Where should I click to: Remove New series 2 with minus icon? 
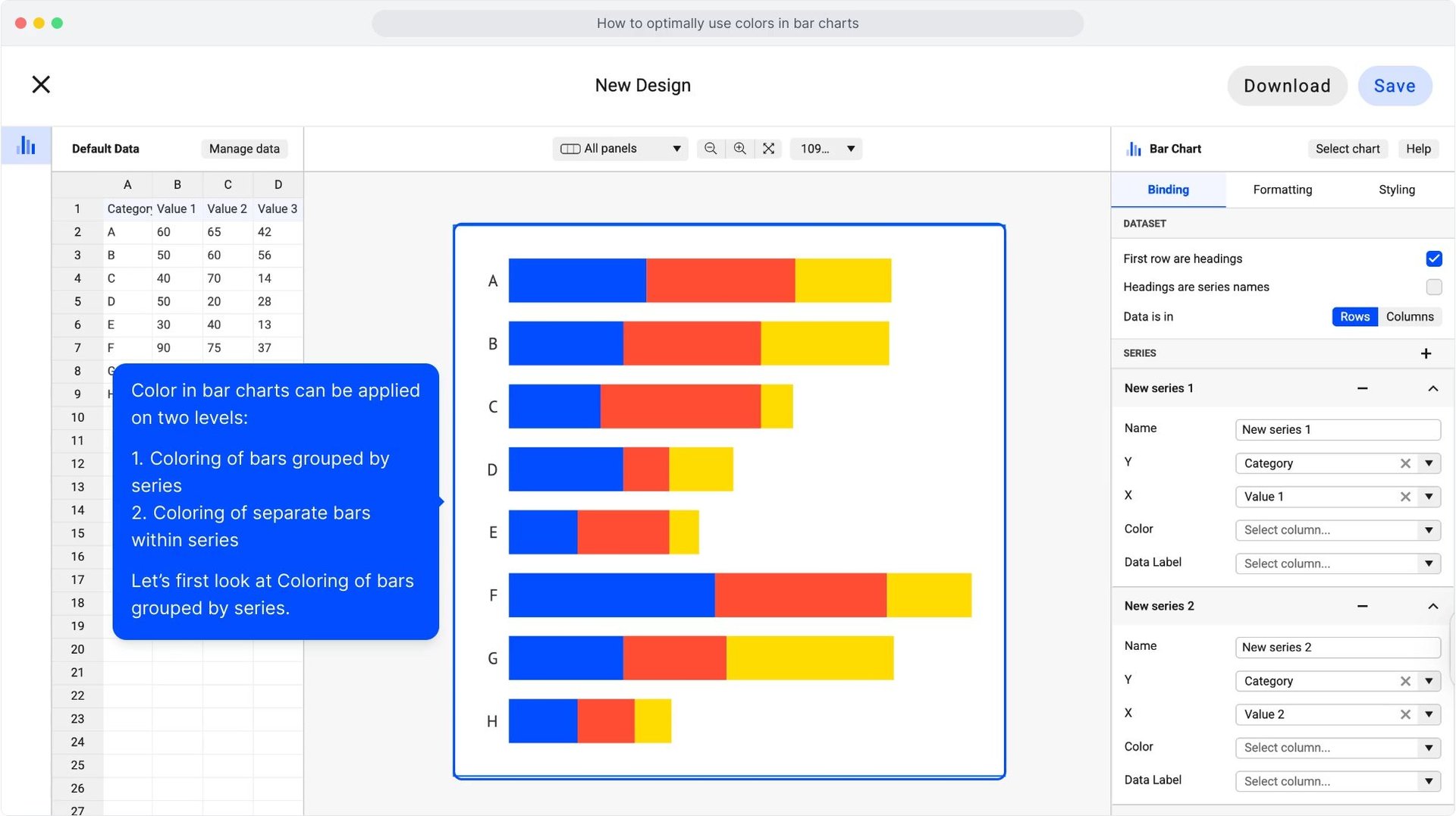(x=1362, y=606)
